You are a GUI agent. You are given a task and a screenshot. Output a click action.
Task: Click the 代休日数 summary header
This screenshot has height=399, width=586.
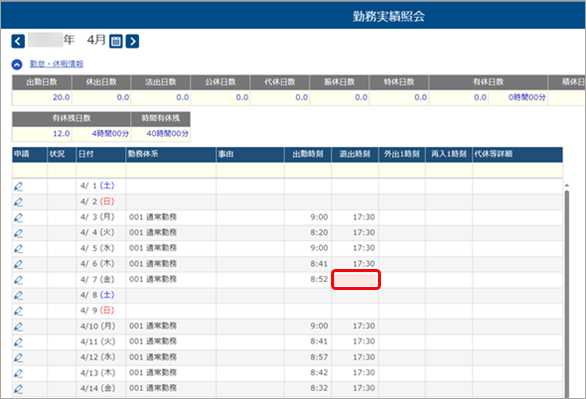click(x=280, y=82)
